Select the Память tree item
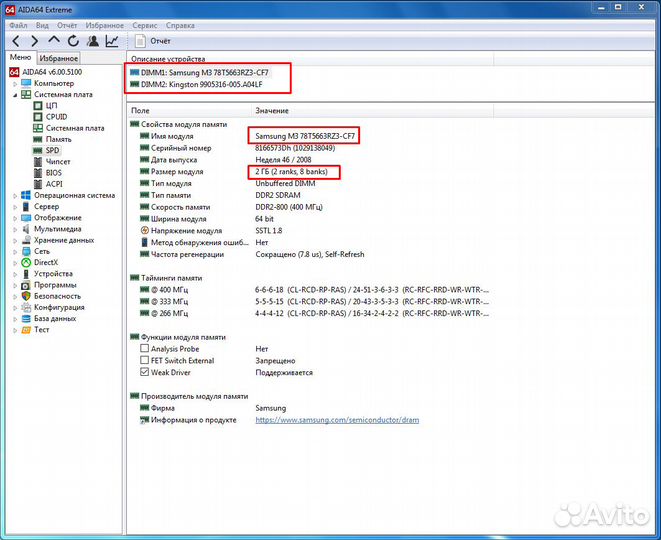The height and width of the screenshot is (540, 661). click(x=53, y=139)
